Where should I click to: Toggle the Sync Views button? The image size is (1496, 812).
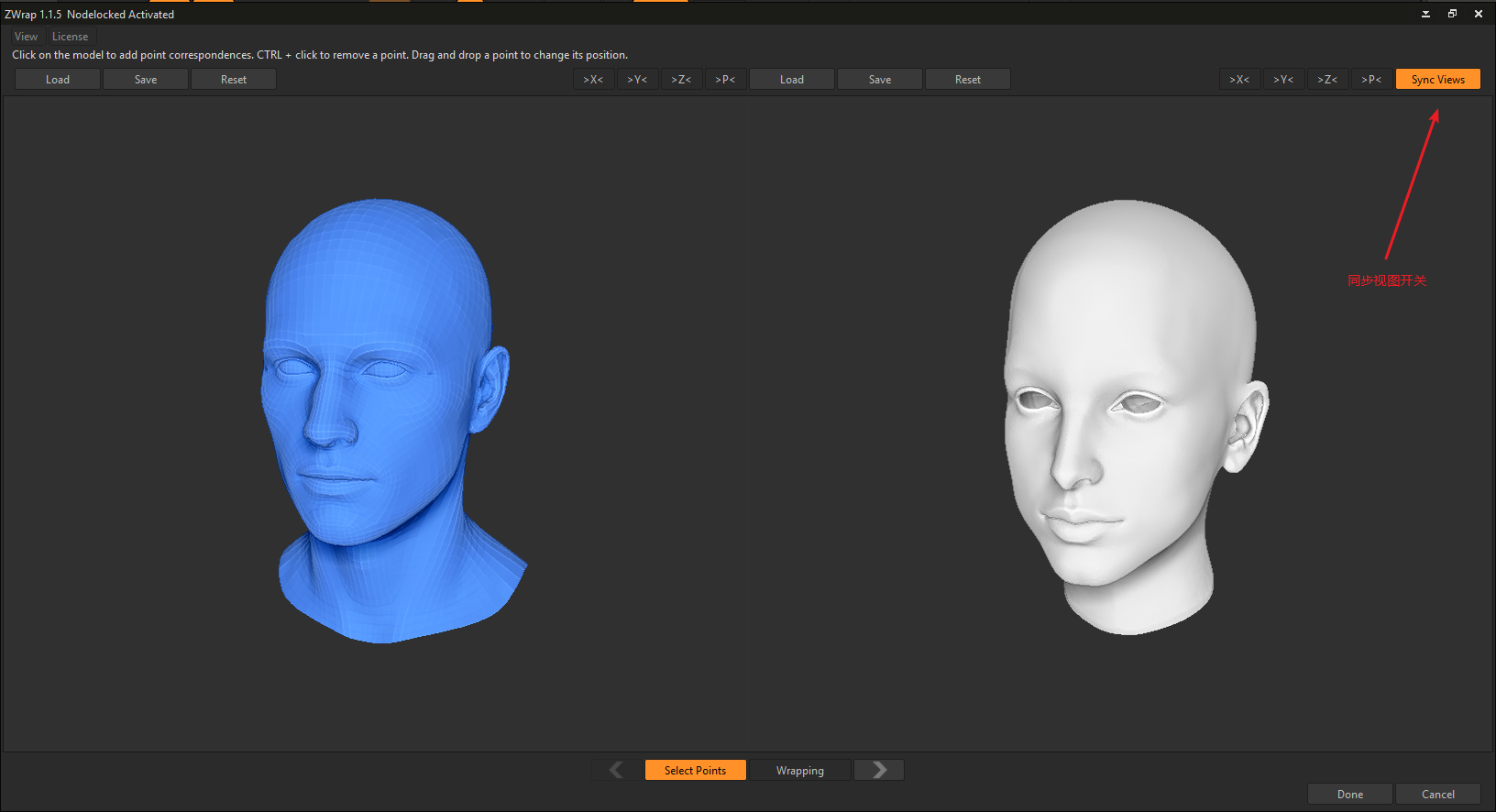click(1438, 80)
